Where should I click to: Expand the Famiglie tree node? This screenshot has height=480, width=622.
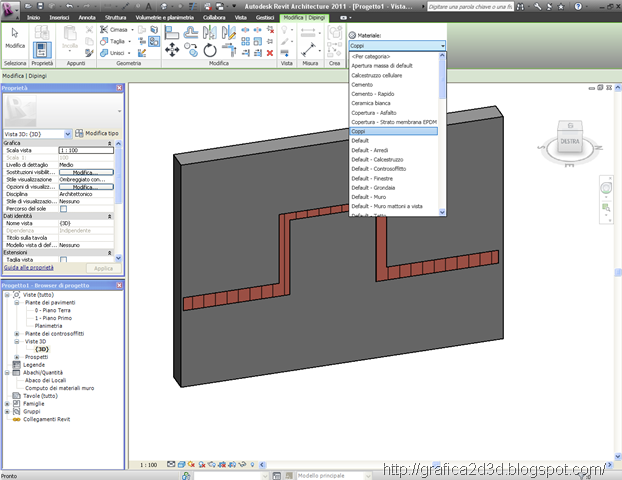(x=7, y=403)
